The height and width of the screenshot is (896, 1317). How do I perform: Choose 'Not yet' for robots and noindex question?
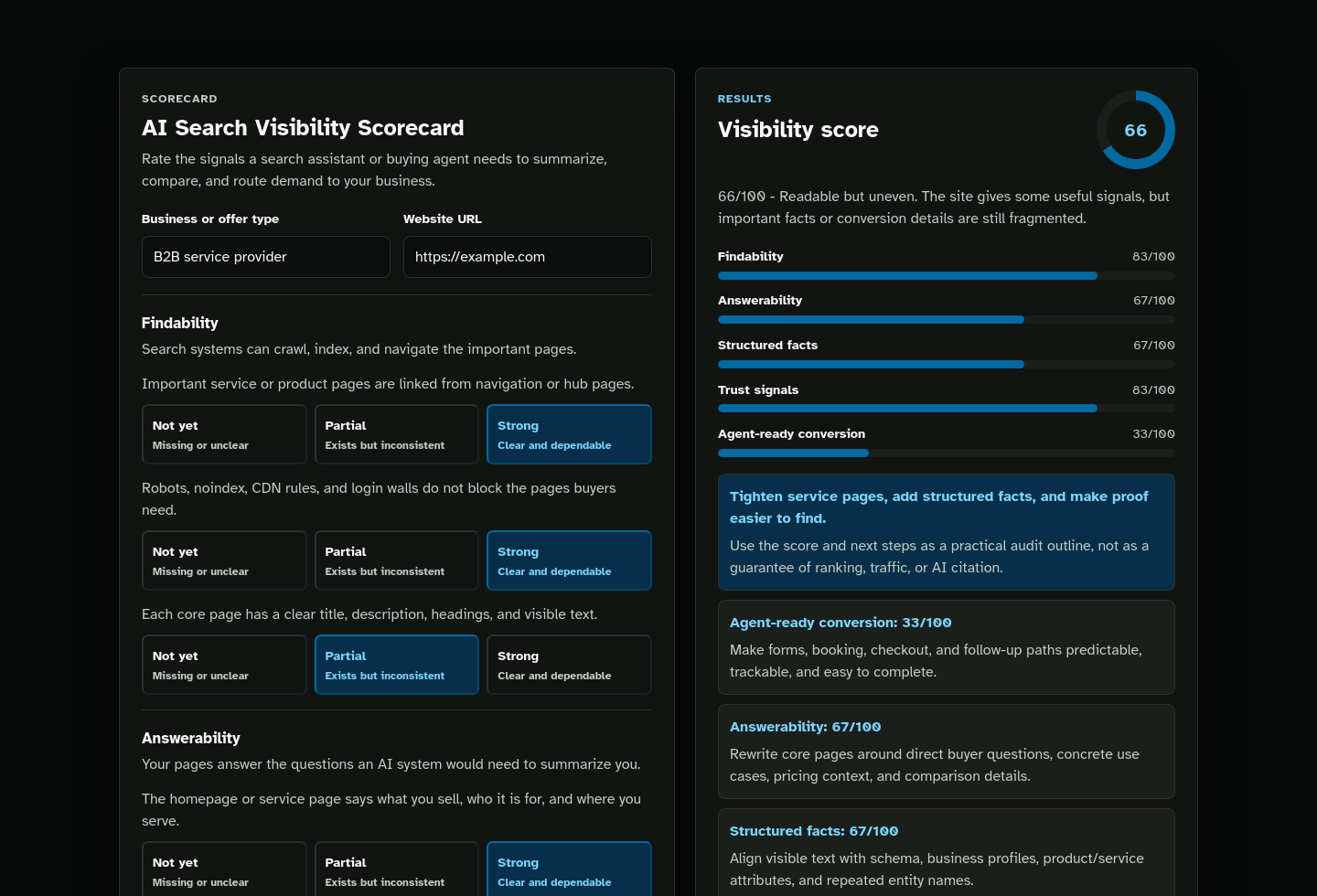(x=224, y=560)
